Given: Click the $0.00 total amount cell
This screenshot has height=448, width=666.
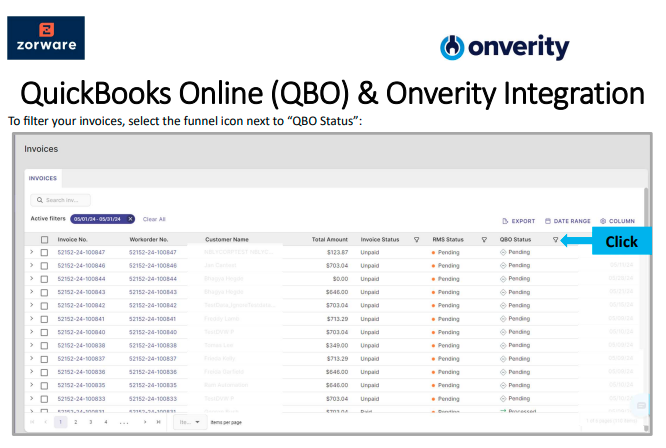Looking at the screenshot, I should point(340,279).
